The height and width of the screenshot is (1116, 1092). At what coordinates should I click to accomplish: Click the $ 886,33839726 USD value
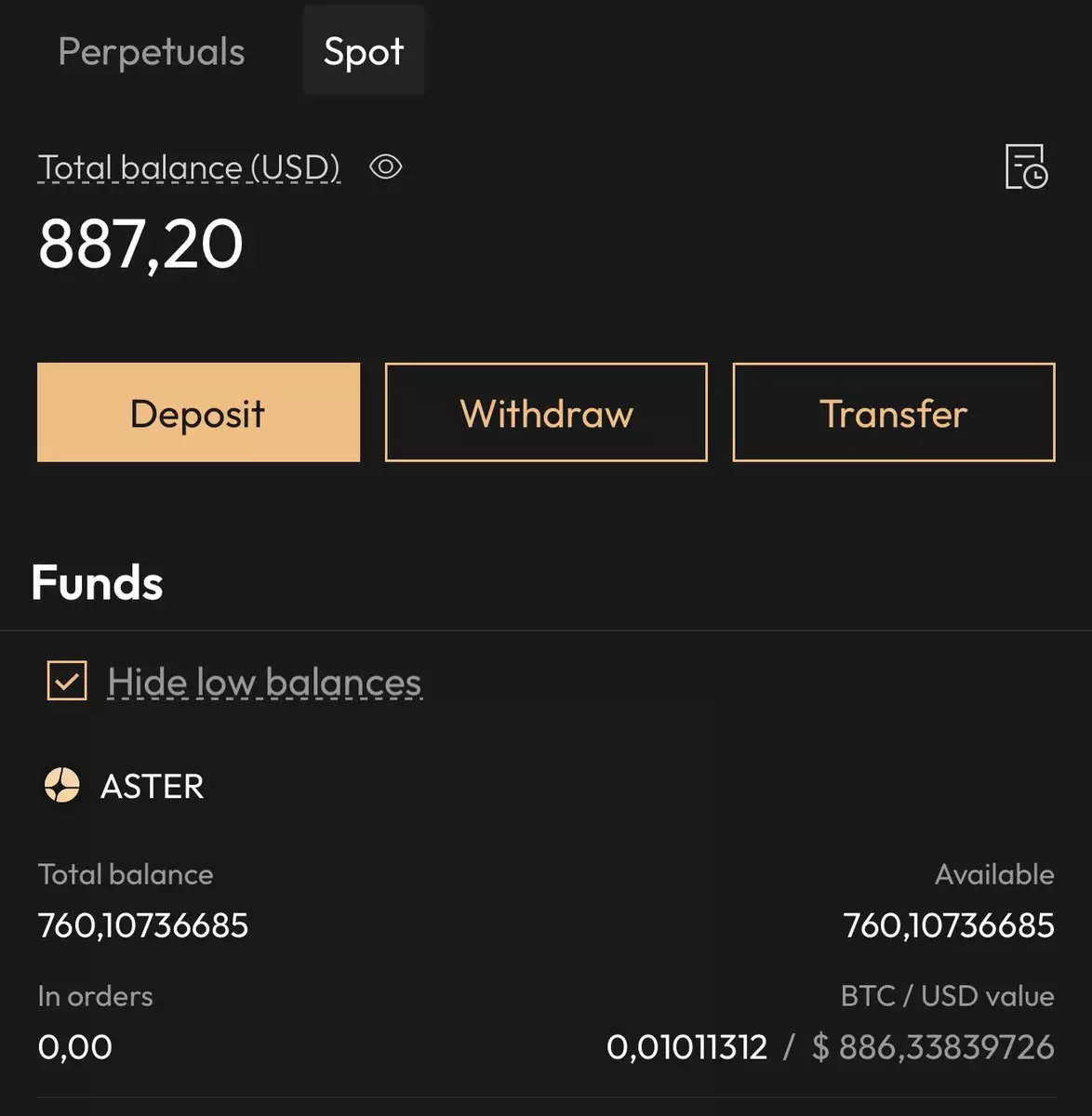933,1047
